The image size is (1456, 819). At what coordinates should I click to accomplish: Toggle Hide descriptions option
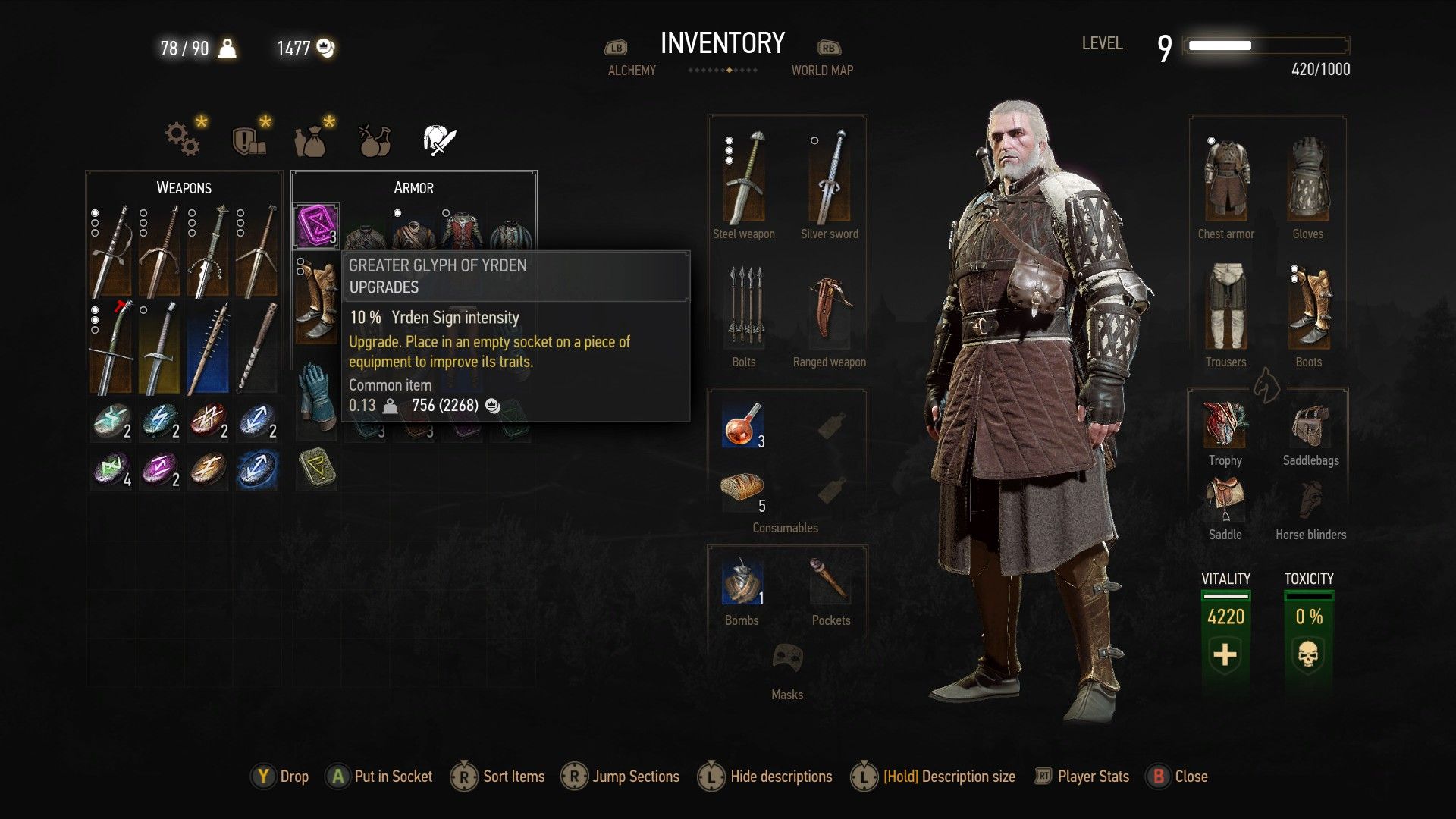point(765,777)
